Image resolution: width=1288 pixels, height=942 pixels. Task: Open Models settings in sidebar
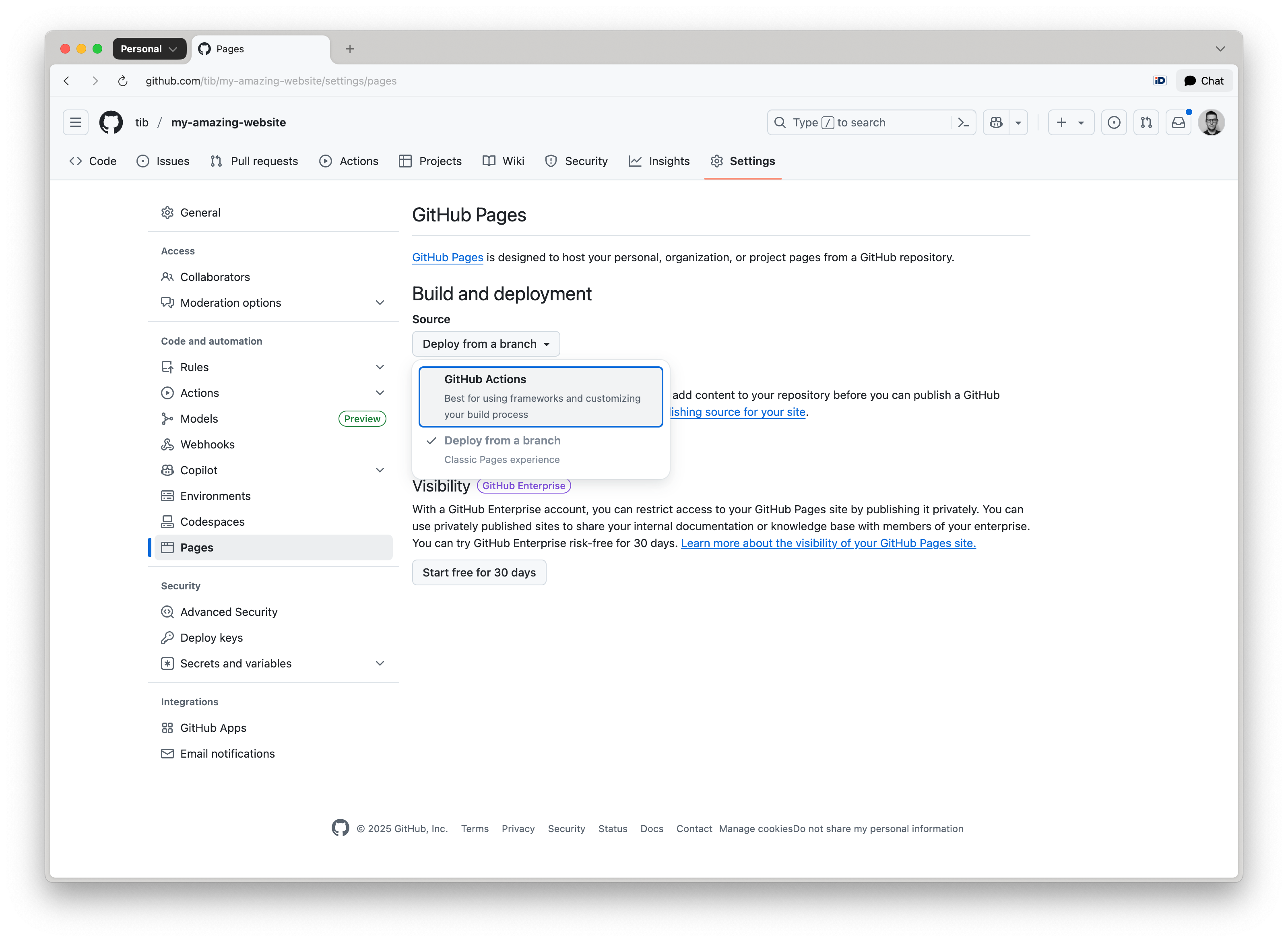pos(274,419)
